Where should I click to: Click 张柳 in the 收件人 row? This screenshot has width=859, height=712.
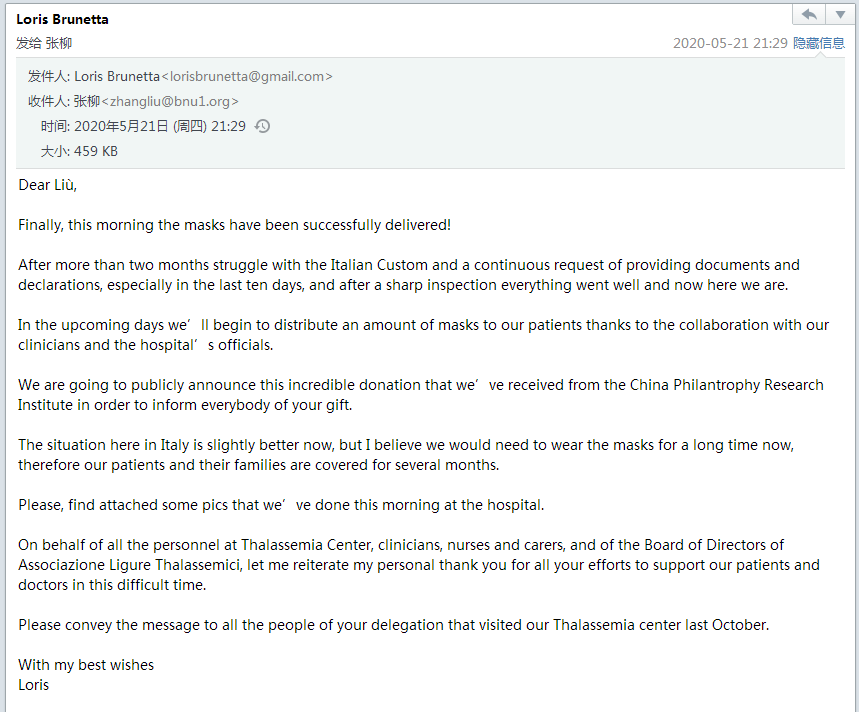click(87, 102)
